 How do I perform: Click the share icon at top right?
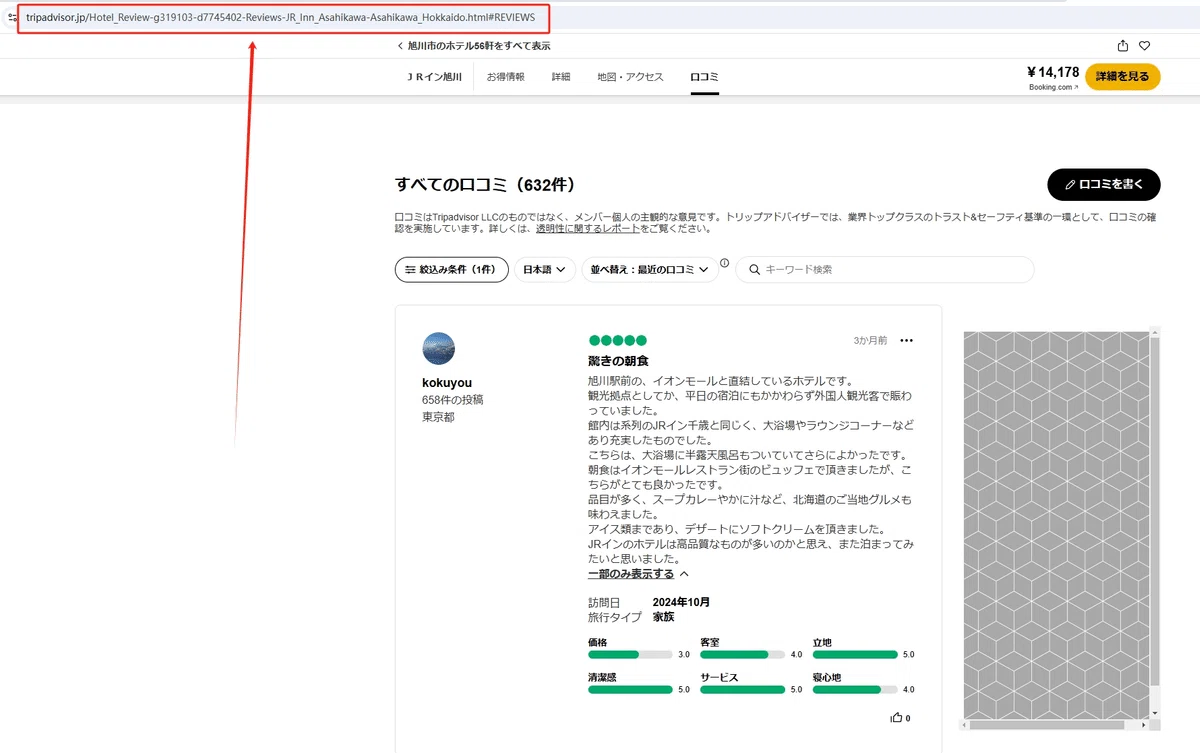click(1123, 45)
